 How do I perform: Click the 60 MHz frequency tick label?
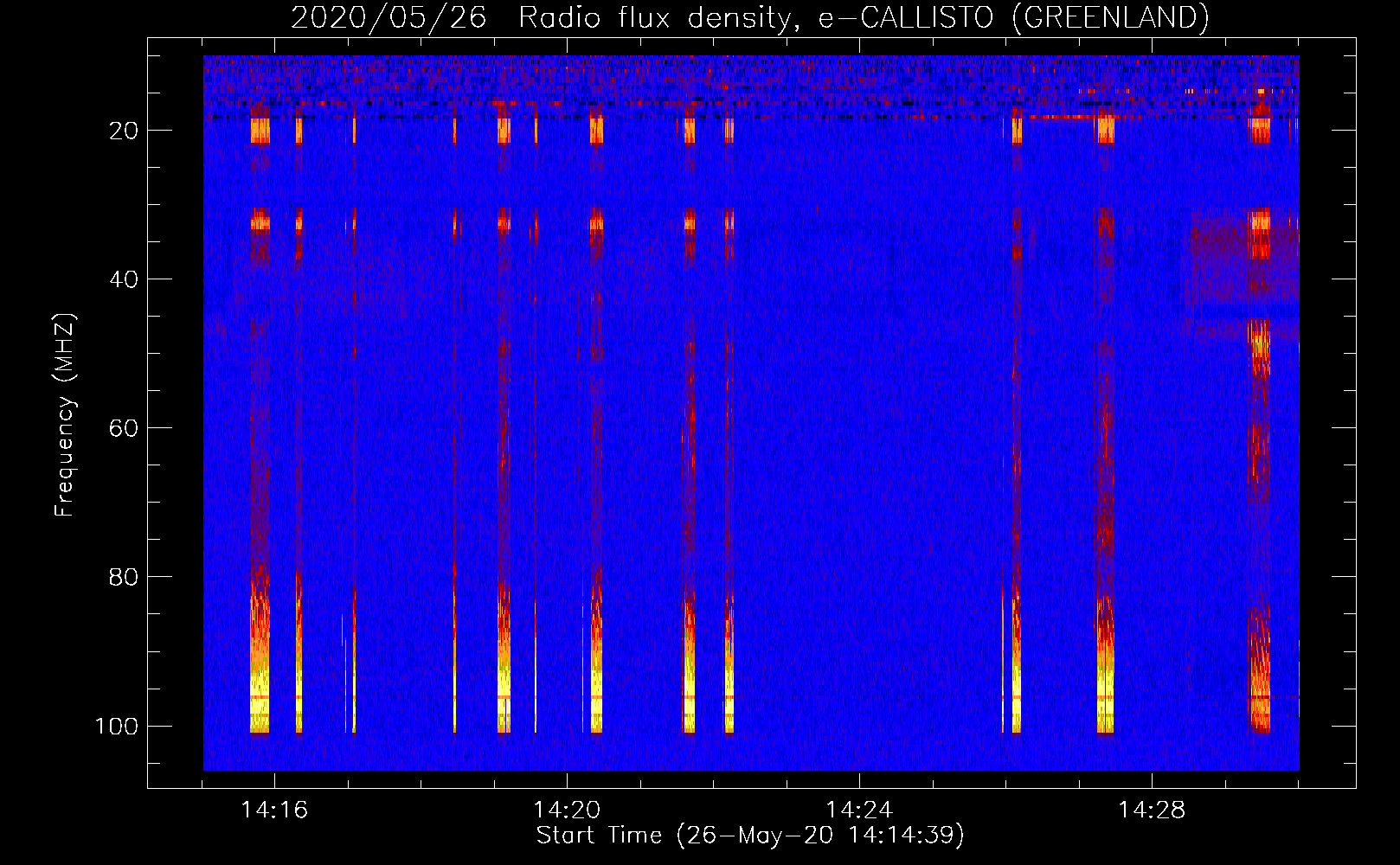[x=124, y=428]
